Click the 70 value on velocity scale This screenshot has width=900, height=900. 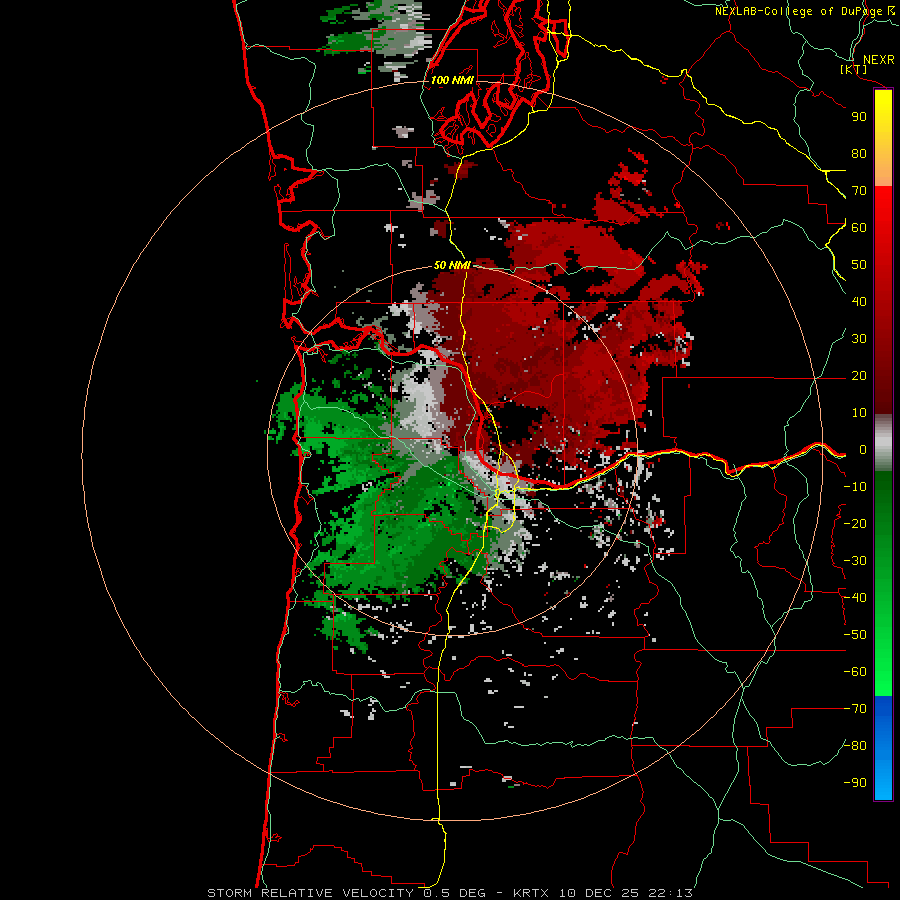859,191
